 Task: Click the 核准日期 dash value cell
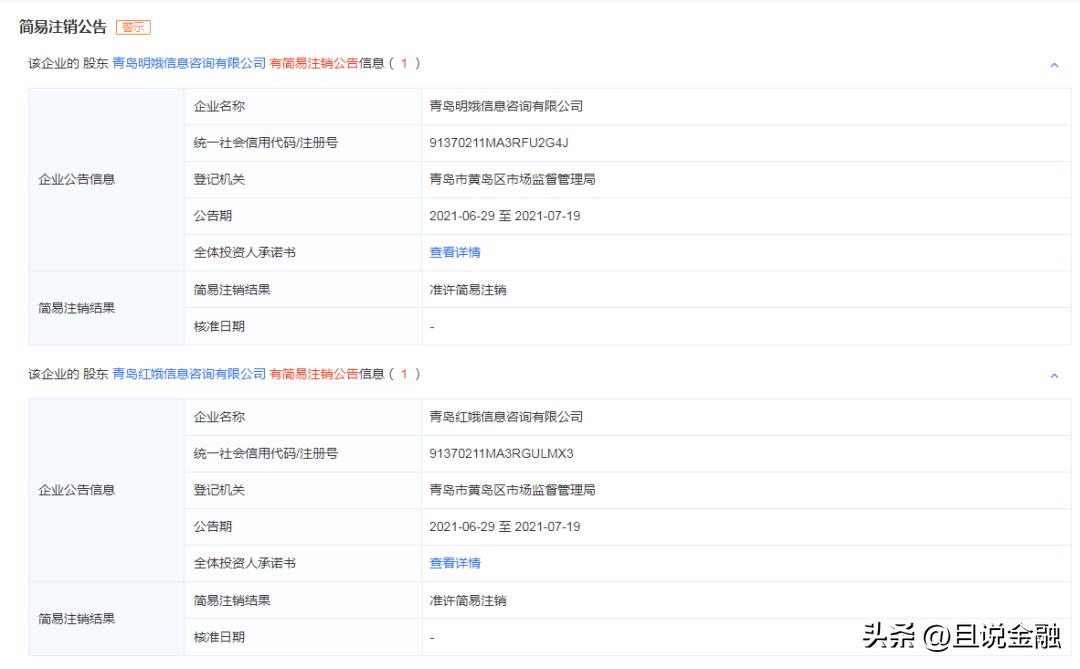tap(432, 325)
